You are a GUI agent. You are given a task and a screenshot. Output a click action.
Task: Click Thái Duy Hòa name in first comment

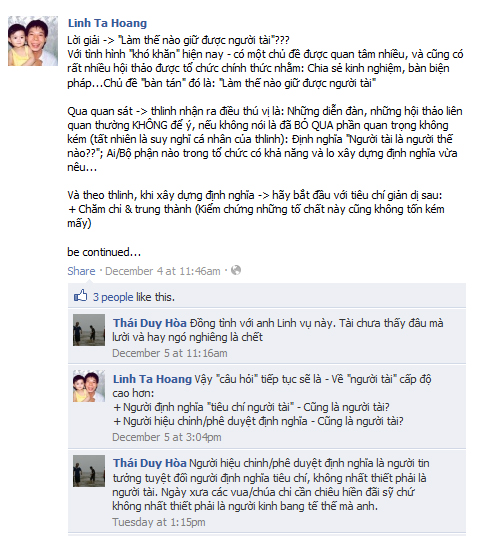(150, 323)
